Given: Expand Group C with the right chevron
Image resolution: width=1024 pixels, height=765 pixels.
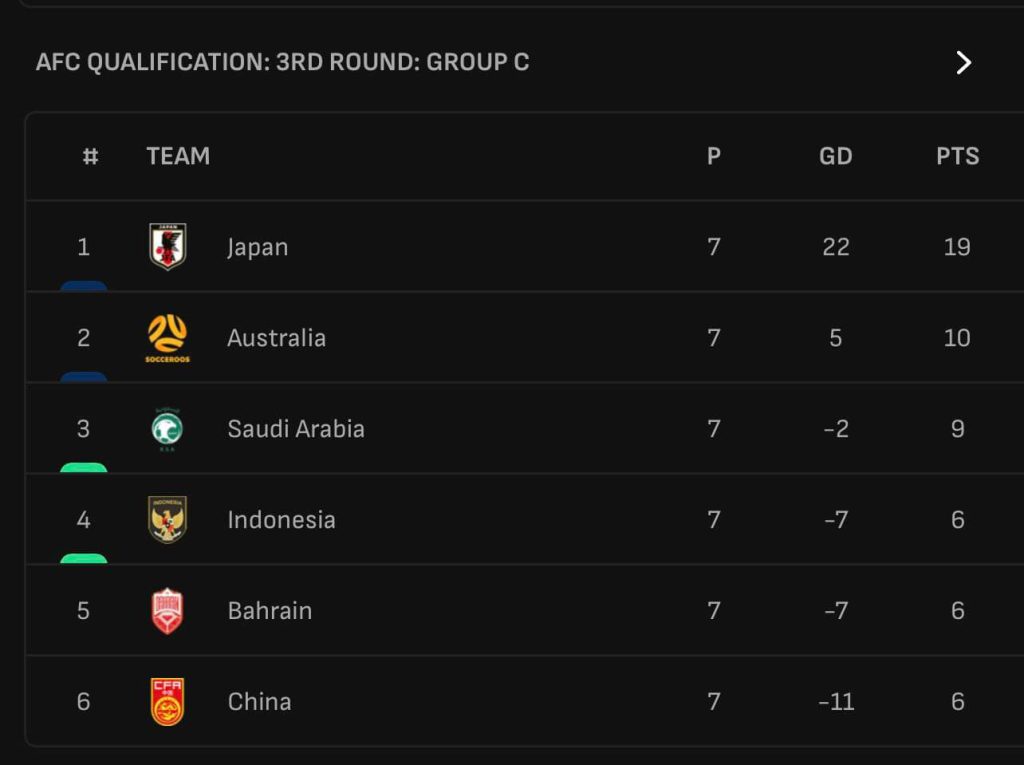Looking at the screenshot, I should point(963,63).
